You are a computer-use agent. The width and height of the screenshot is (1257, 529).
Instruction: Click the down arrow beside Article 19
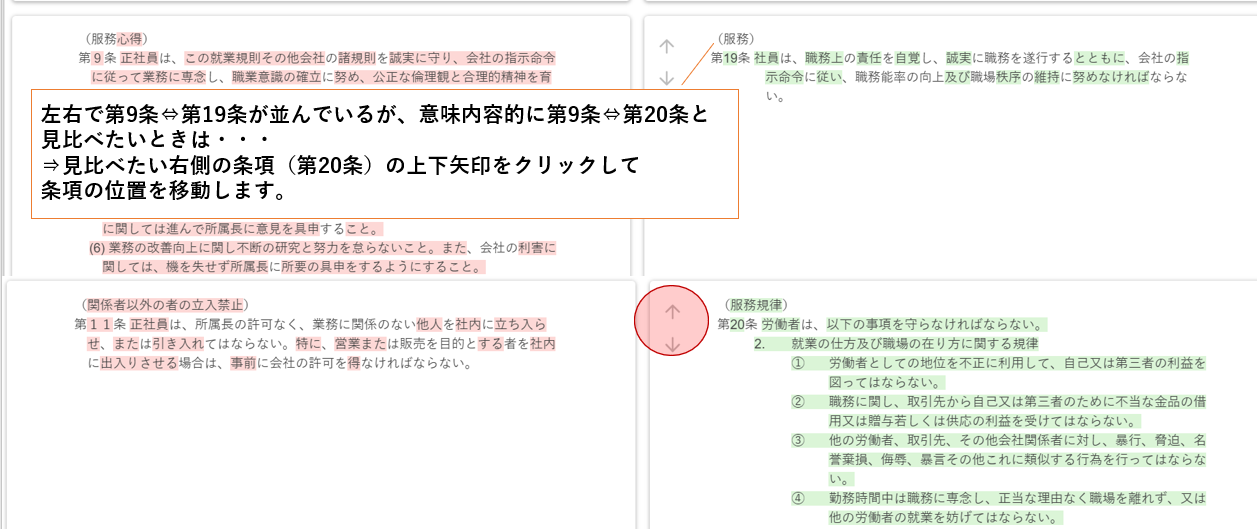pyautogui.click(x=667, y=78)
